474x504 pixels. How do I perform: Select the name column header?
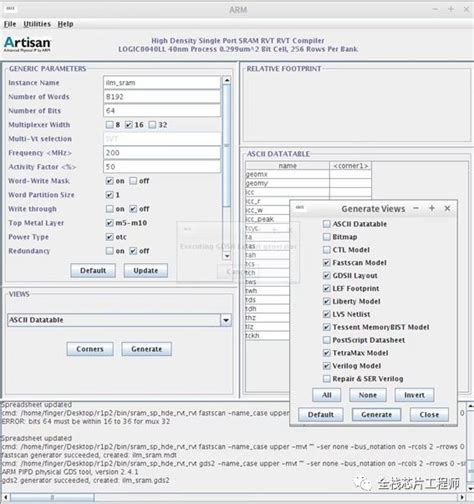click(288, 166)
